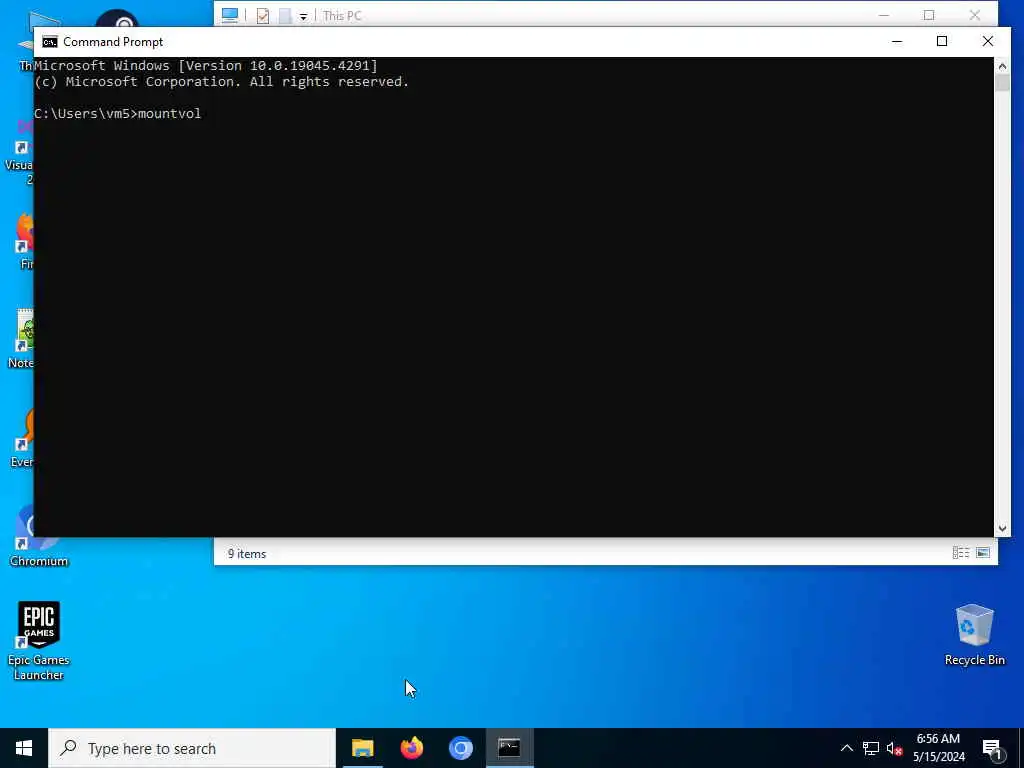
Task: Open the clock showing 6:56 AM
Action: click(x=938, y=748)
